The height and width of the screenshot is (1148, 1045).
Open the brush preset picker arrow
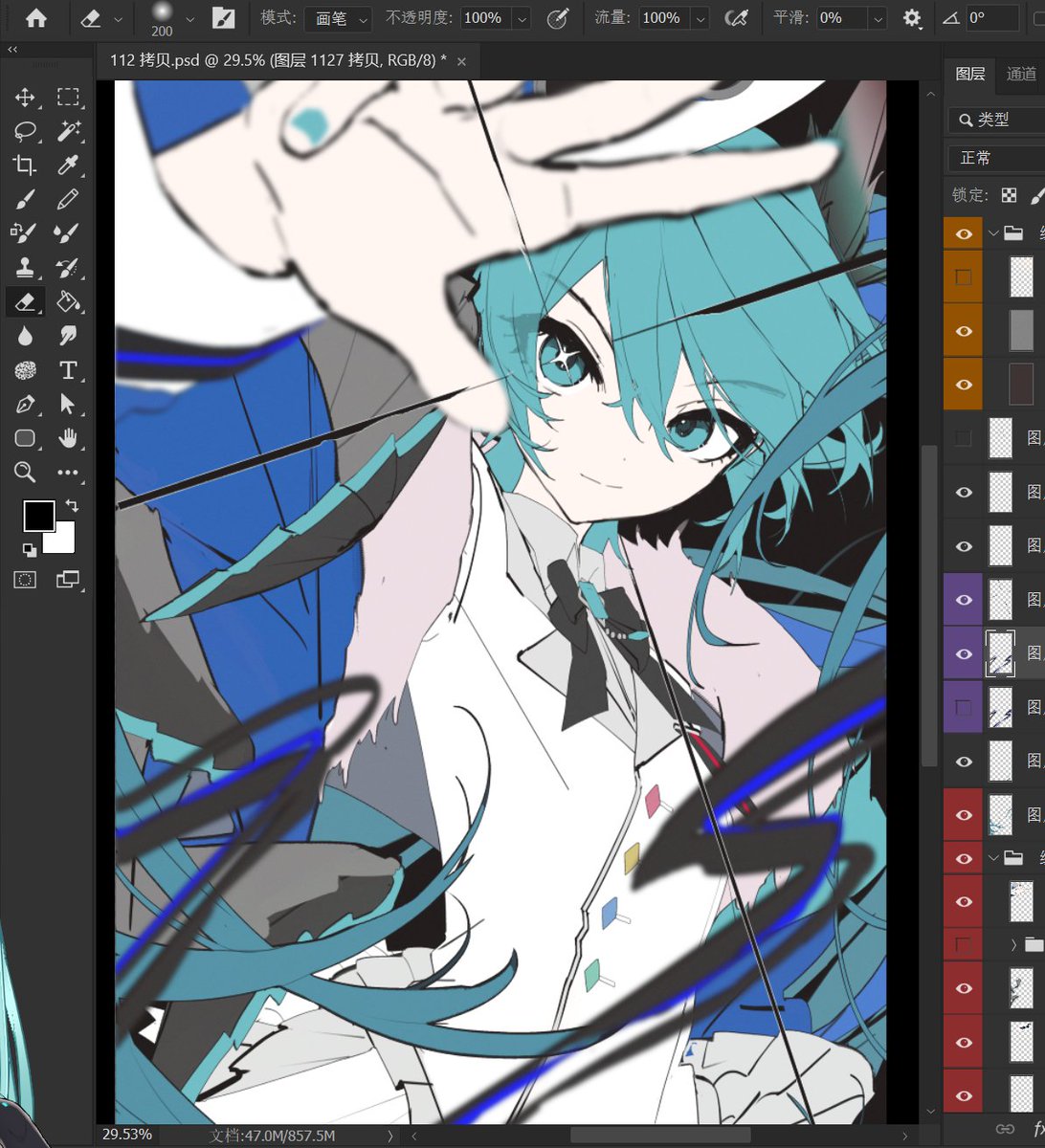pos(189,18)
